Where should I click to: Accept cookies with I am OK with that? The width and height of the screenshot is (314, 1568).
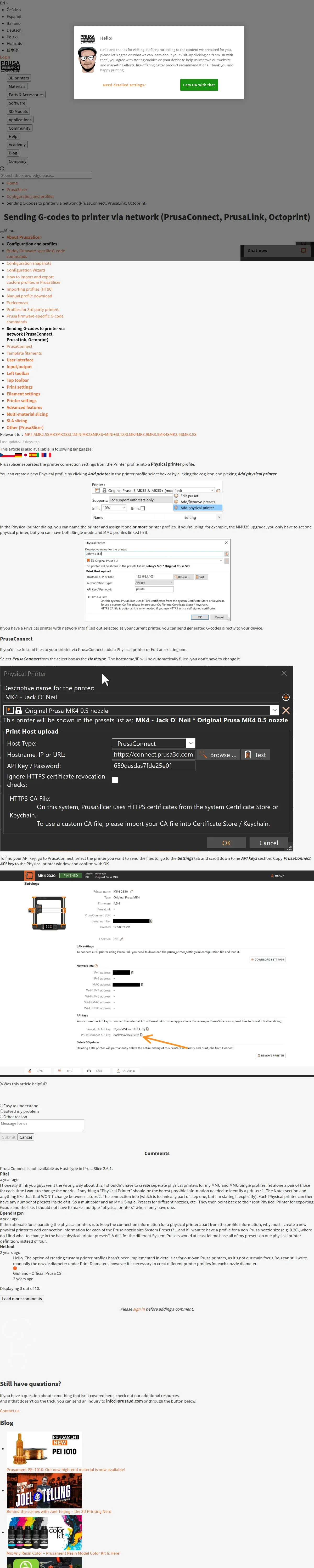[x=199, y=85]
